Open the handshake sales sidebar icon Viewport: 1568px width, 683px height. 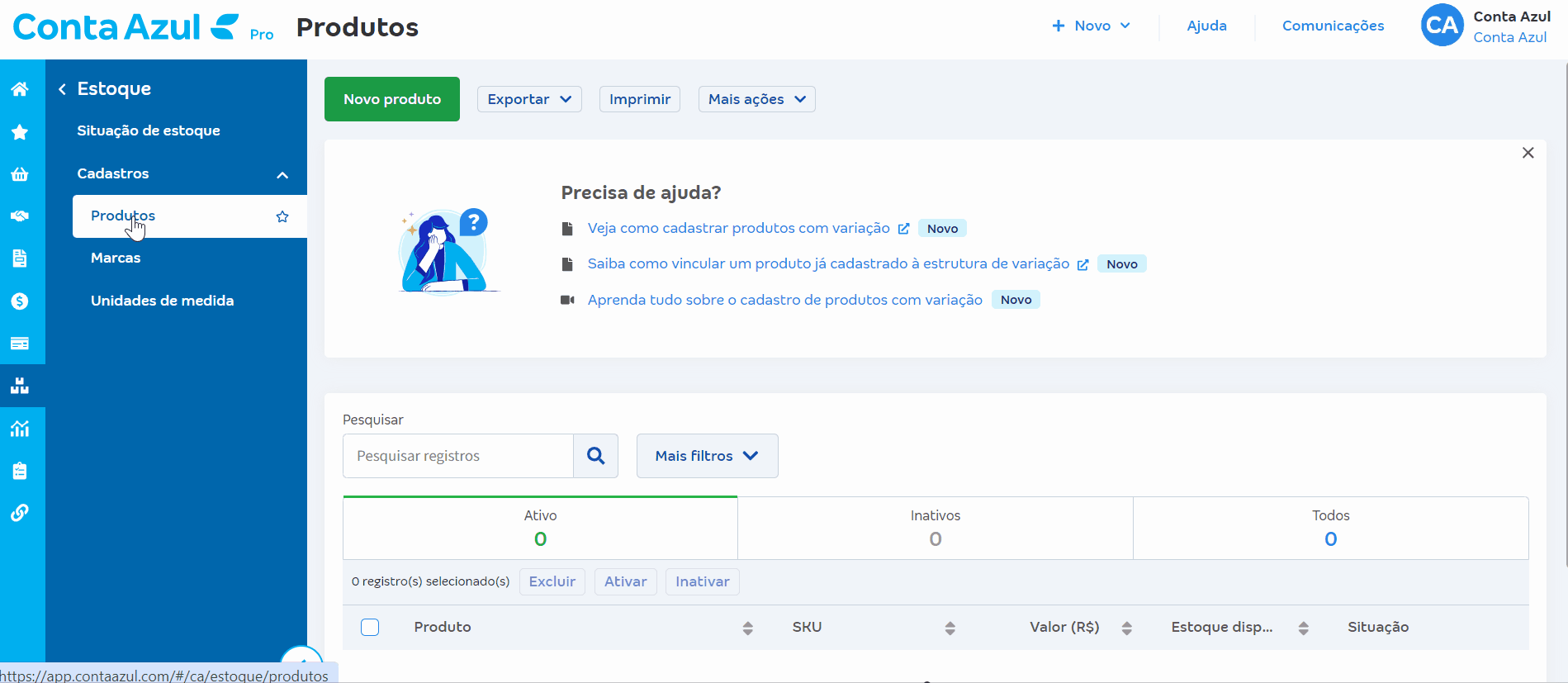(x=20, y=216)
